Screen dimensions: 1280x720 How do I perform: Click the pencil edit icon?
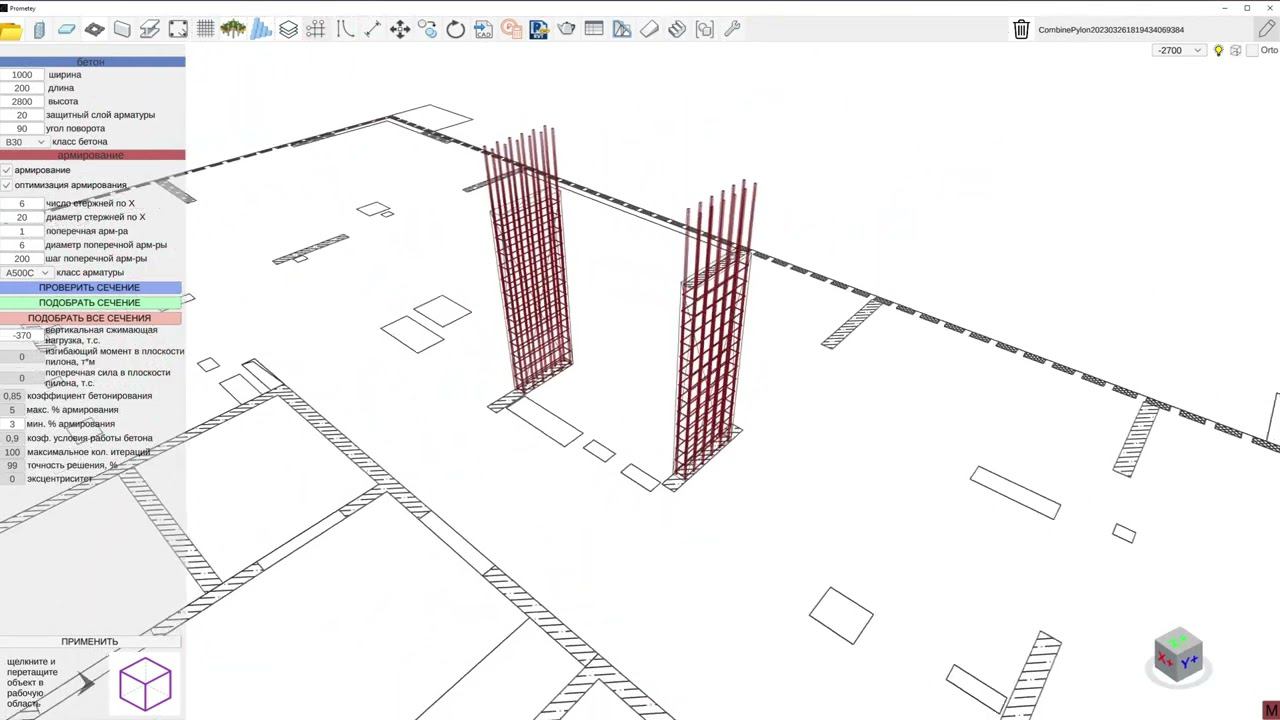coord(1266,29)
